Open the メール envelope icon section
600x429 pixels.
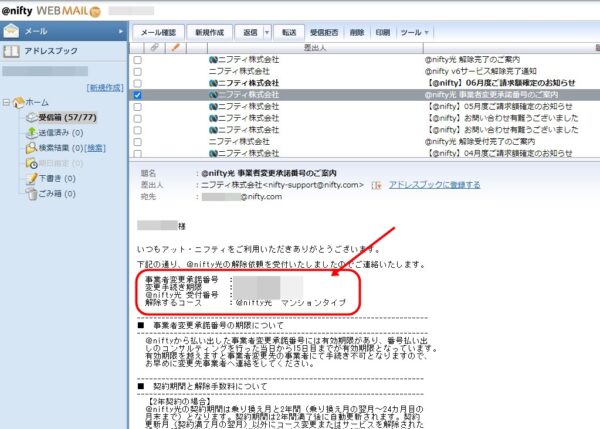pyautogui.click(x=12, y=30)
